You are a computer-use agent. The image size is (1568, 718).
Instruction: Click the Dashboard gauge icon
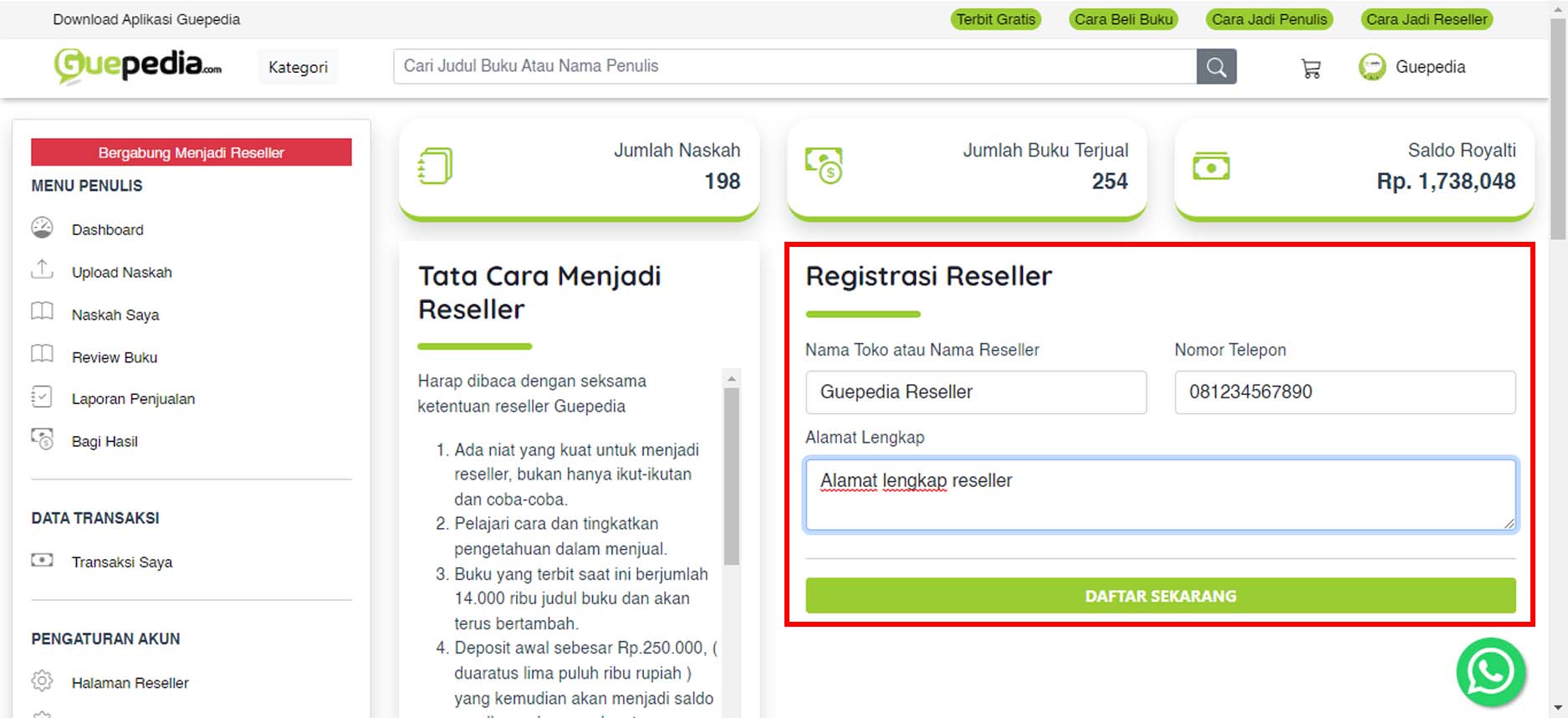pyautogui.click(x=42, y=228)
